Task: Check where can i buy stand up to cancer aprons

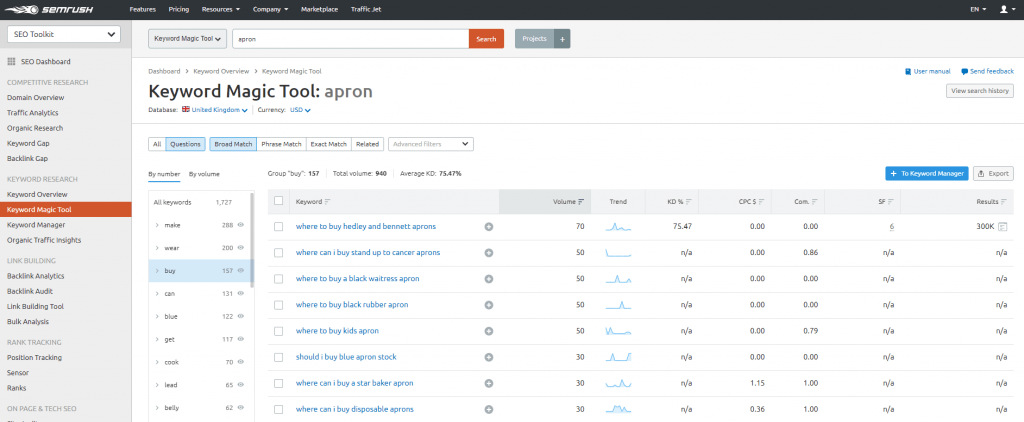Action: pos(279,253)
